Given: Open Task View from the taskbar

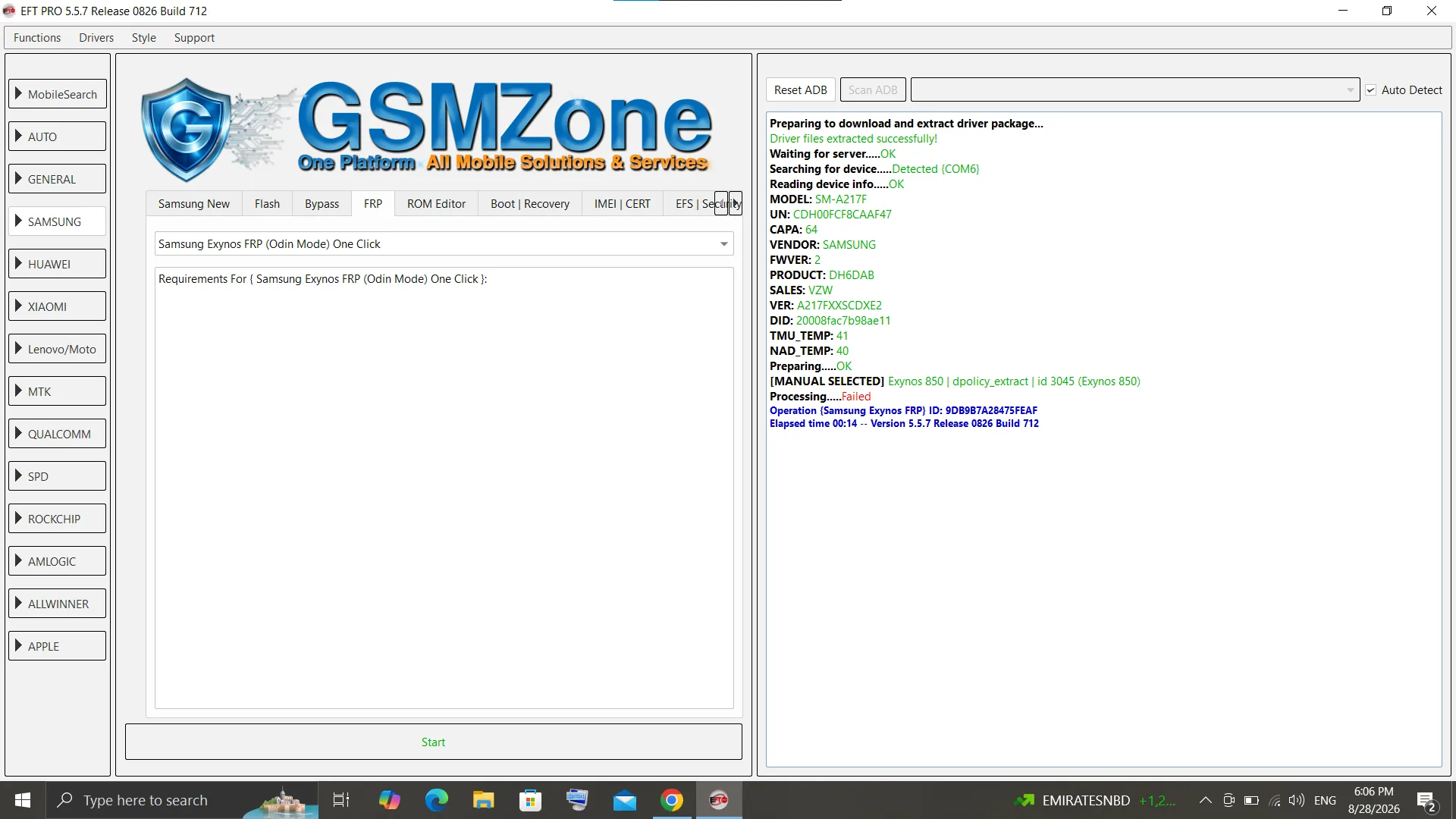Looking at the screenshot, I should [x=341, y=800].
